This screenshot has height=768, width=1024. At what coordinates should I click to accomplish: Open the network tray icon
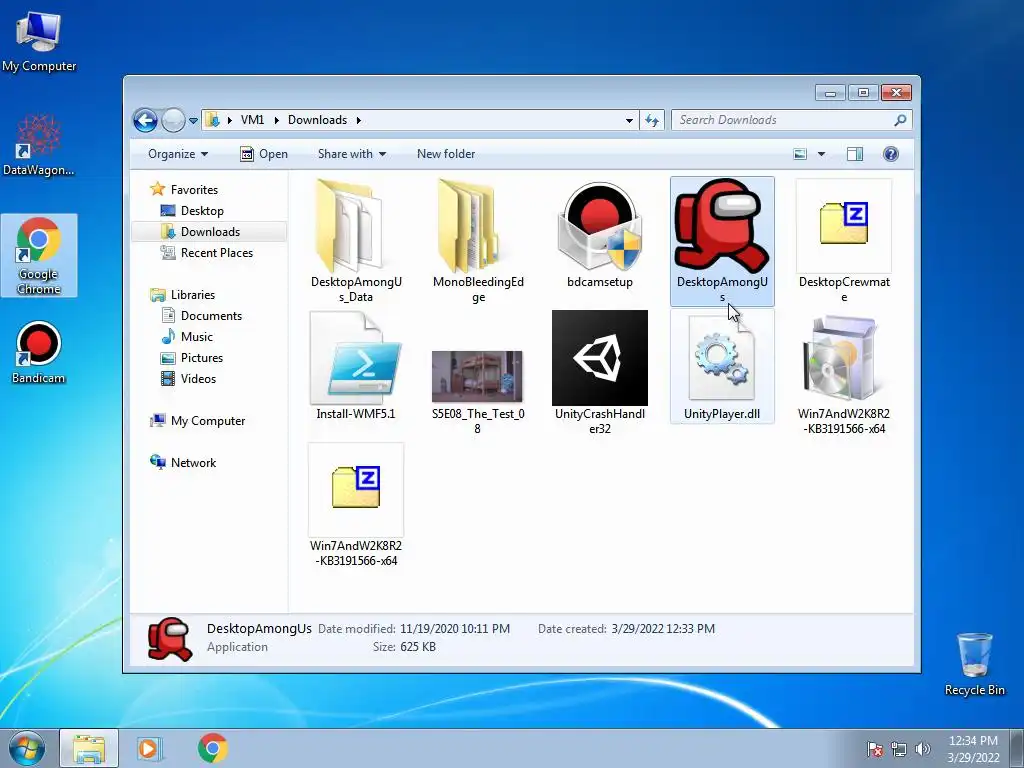899,749
